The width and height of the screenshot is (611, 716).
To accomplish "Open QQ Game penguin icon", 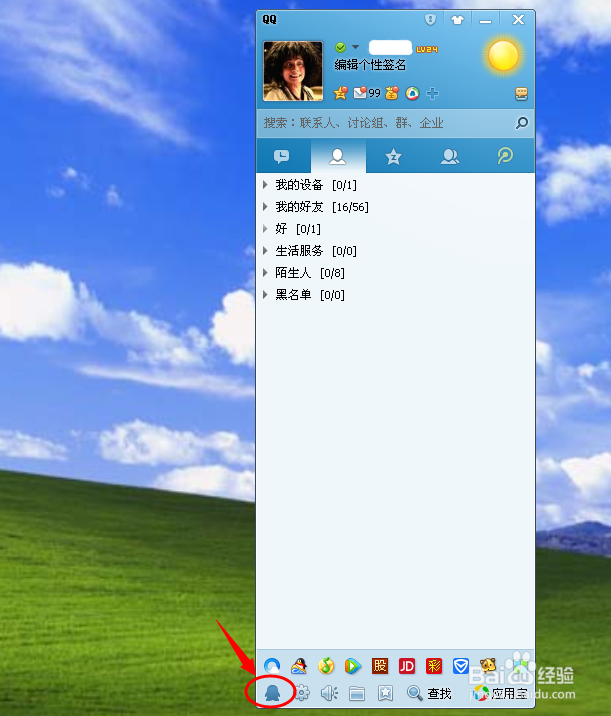I will click(x=299, y=666).
